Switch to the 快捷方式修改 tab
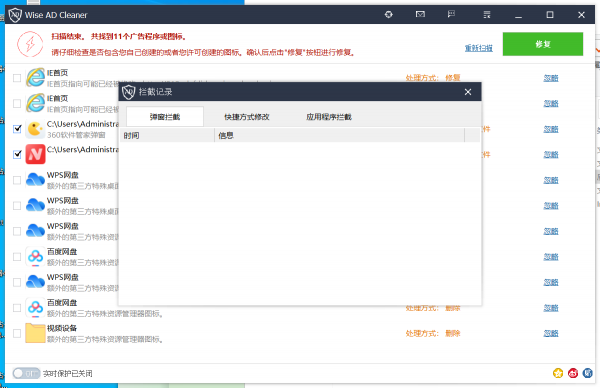Screen dimensions: 600x388 coord(247,117)
